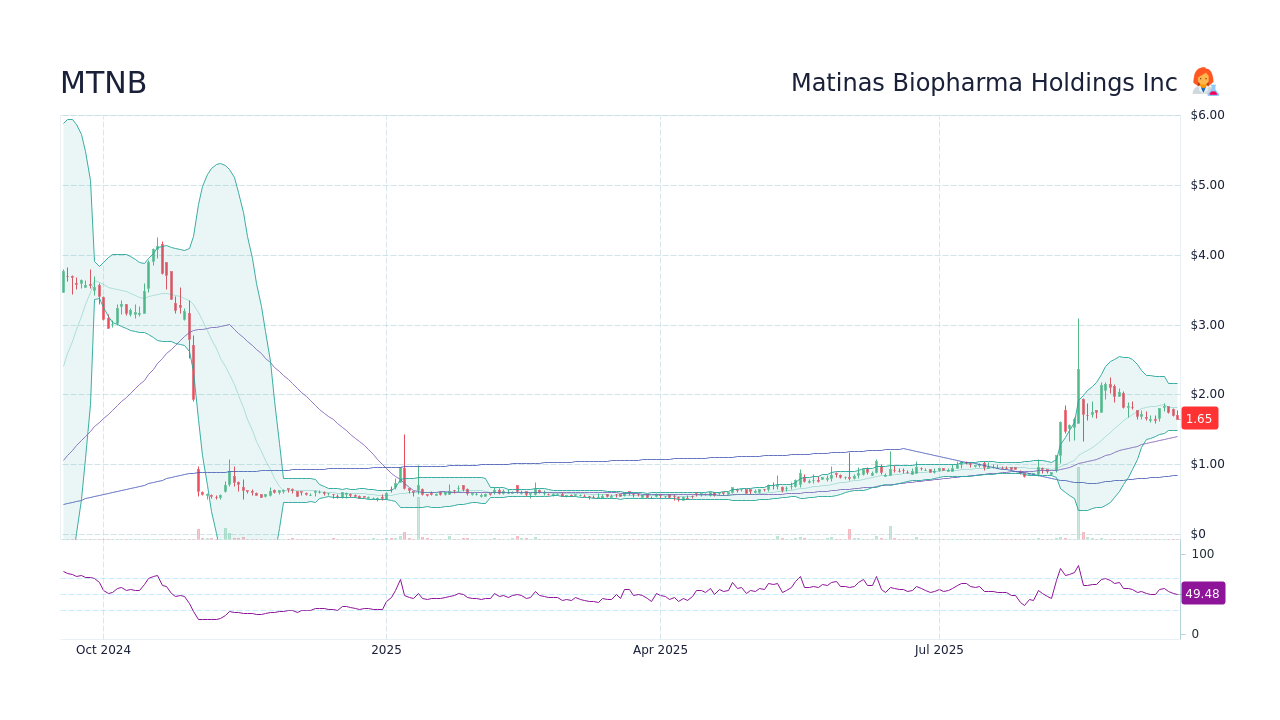Click the Jul 2025 date label
The image size is (1280, 720).
pyautogui.click(x=940, y=650)
